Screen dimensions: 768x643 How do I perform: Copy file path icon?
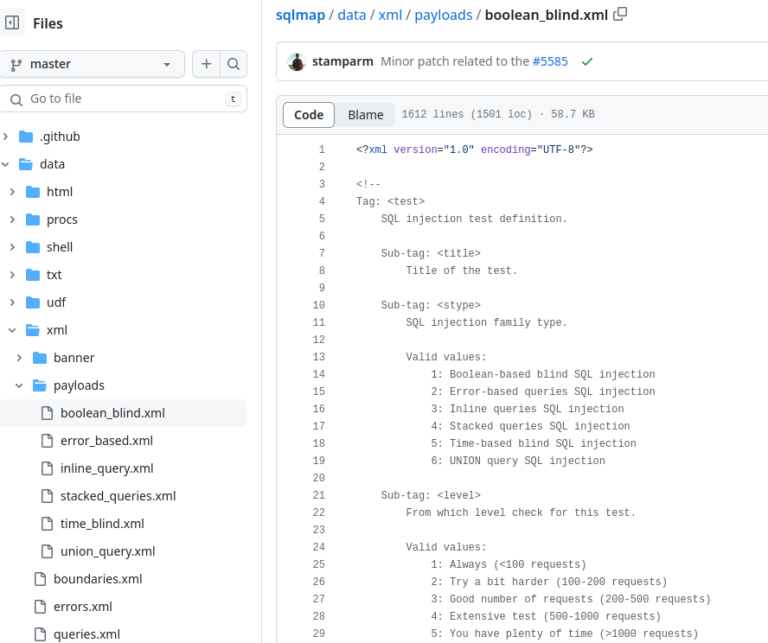click(620, 14)
